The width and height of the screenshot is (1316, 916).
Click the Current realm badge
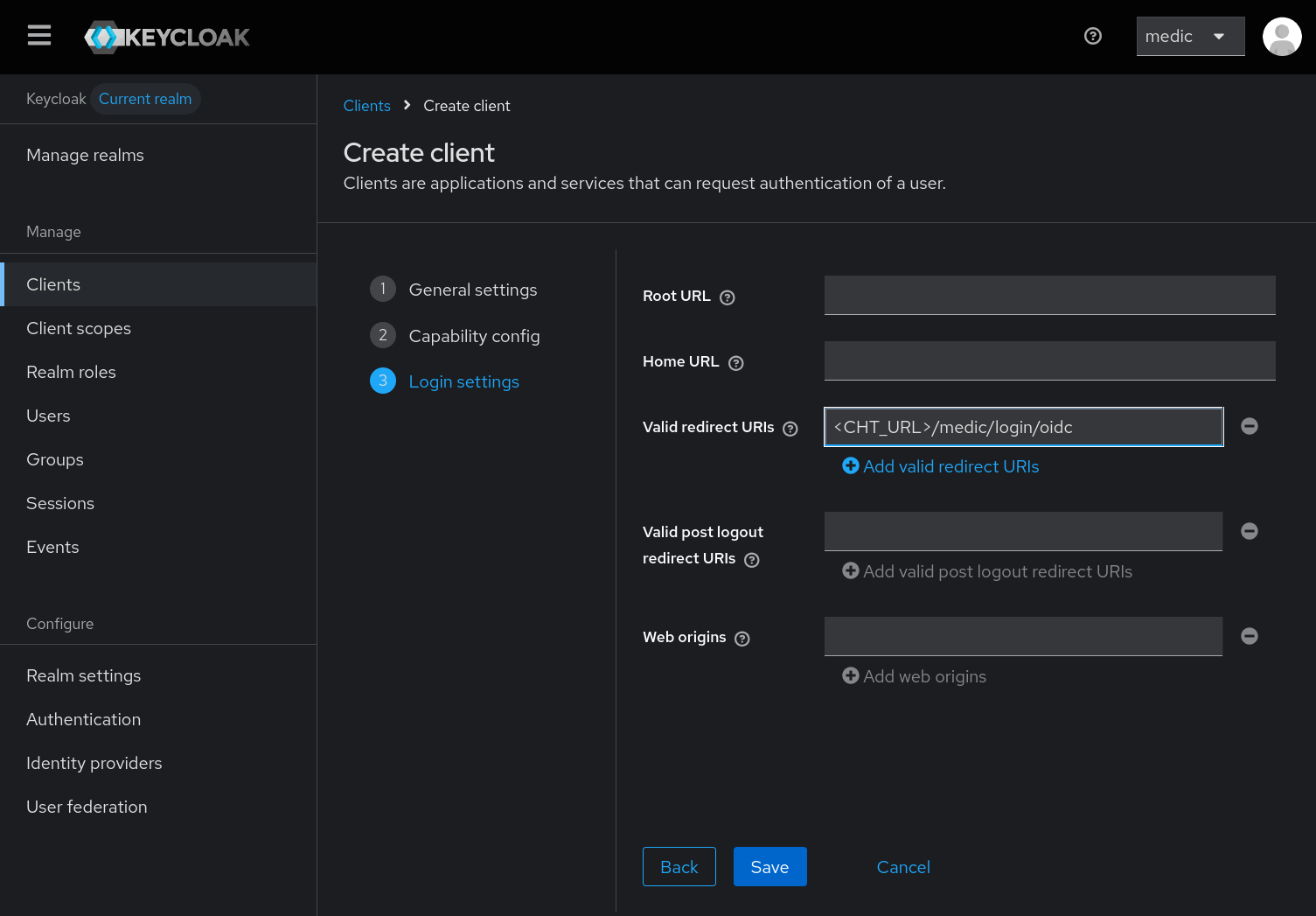point(145,99)
